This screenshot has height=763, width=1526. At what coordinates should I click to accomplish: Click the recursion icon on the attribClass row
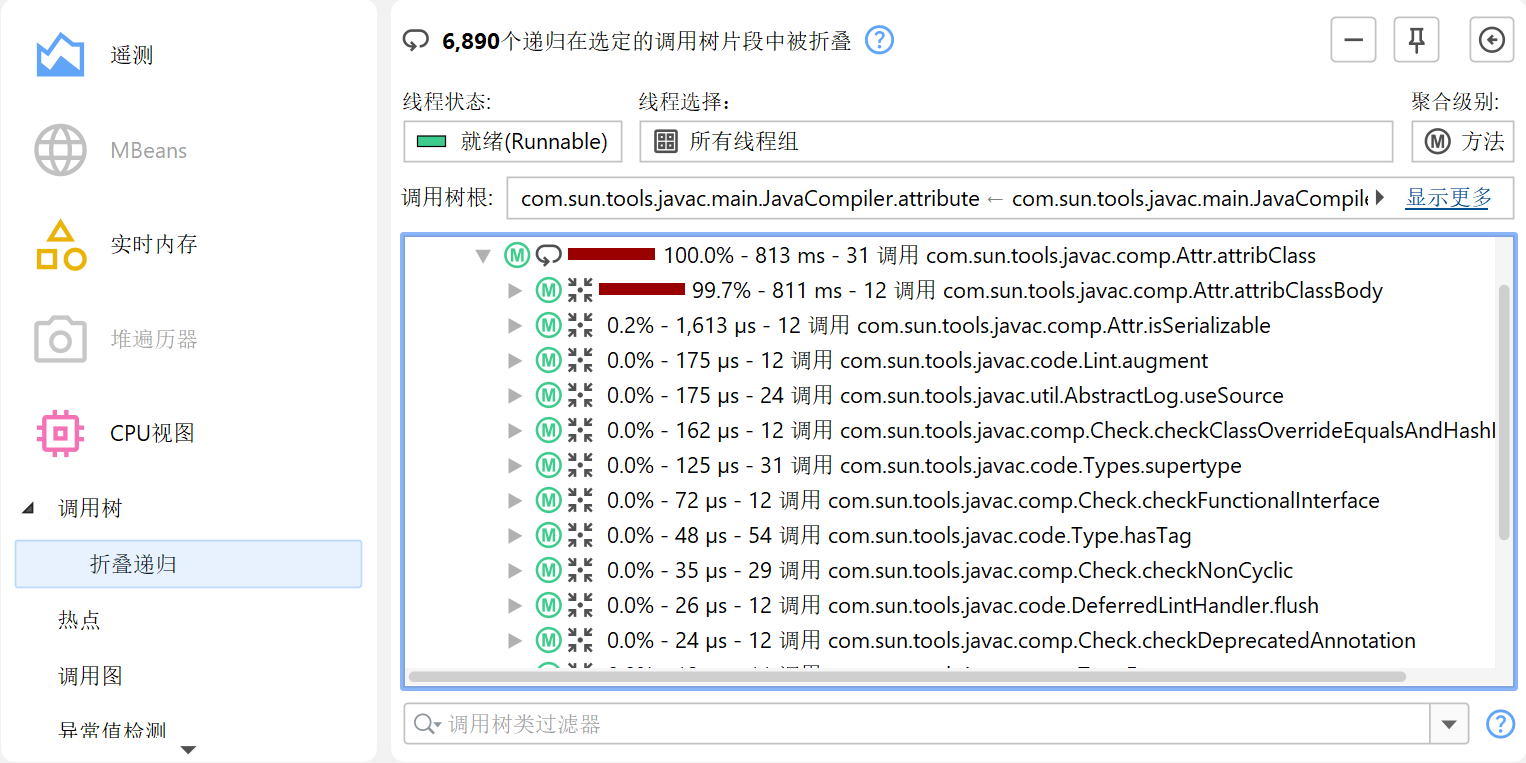[548, 255]
